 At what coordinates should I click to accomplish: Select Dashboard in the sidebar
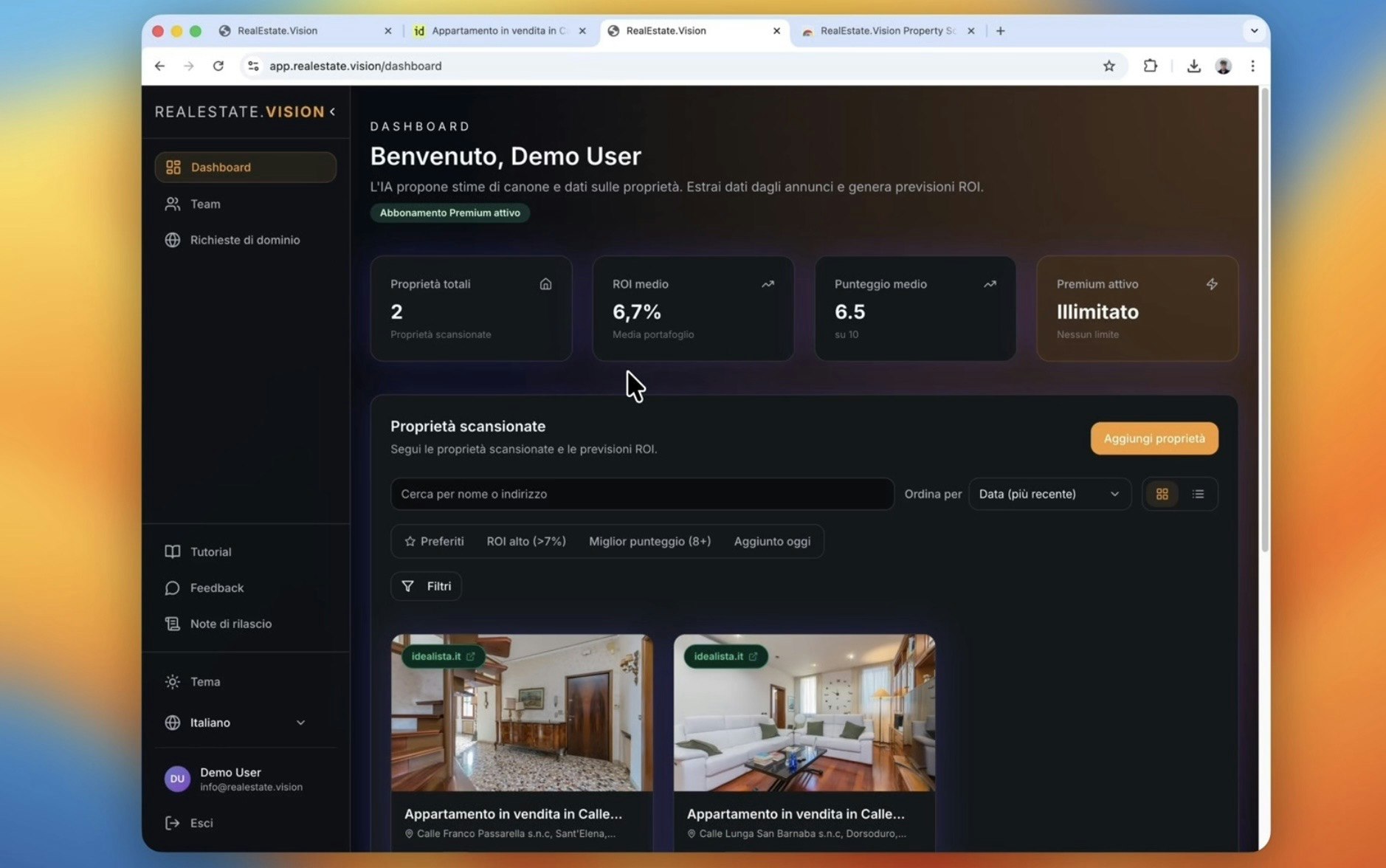pyautogui.click(x=220, y=167)
